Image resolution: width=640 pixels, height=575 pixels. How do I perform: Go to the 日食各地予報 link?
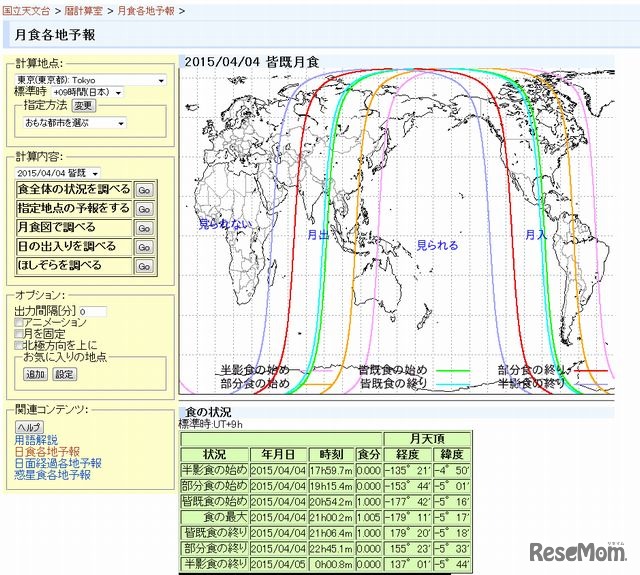[47, 452]
